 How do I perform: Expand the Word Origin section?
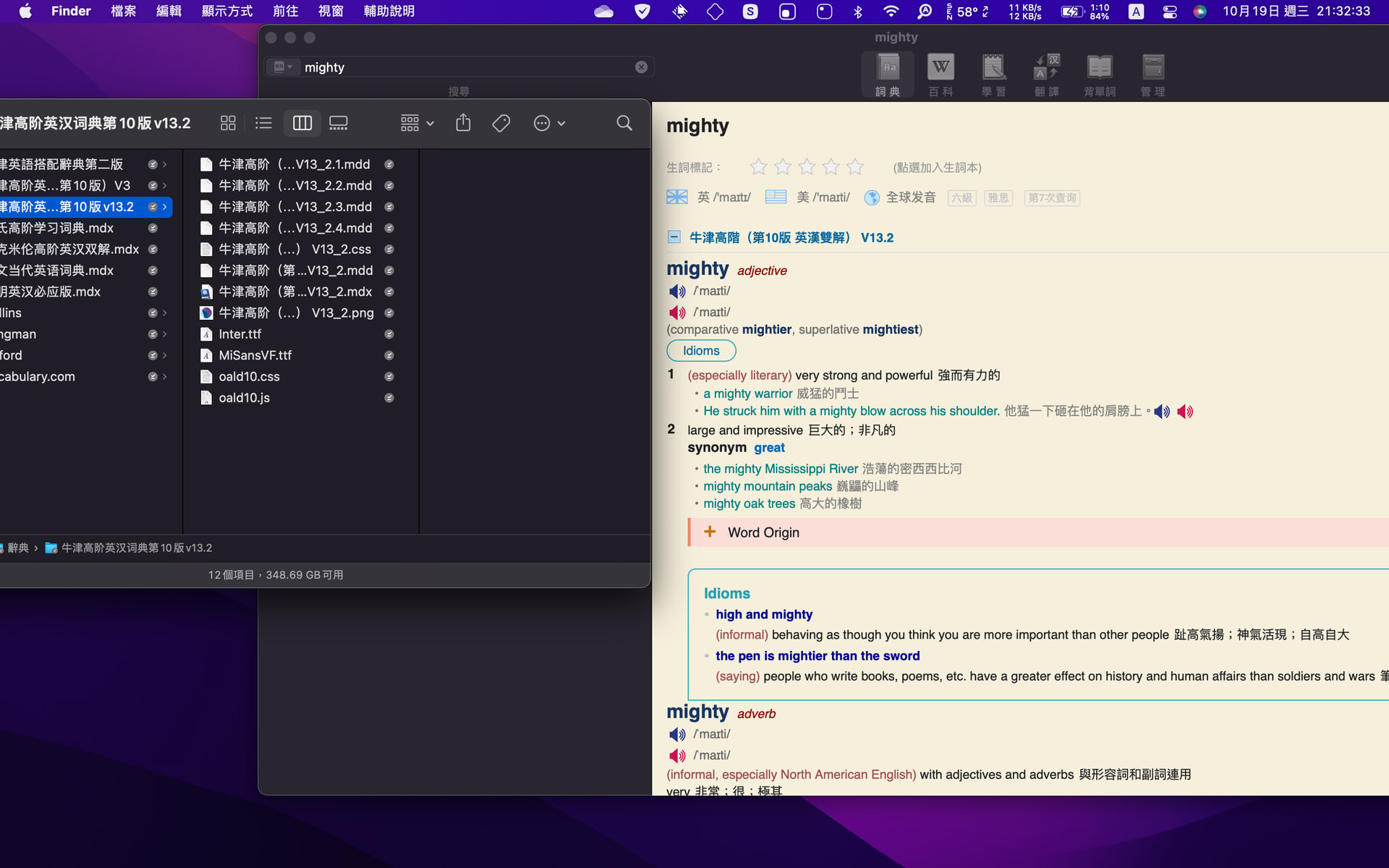click(710, 532)
